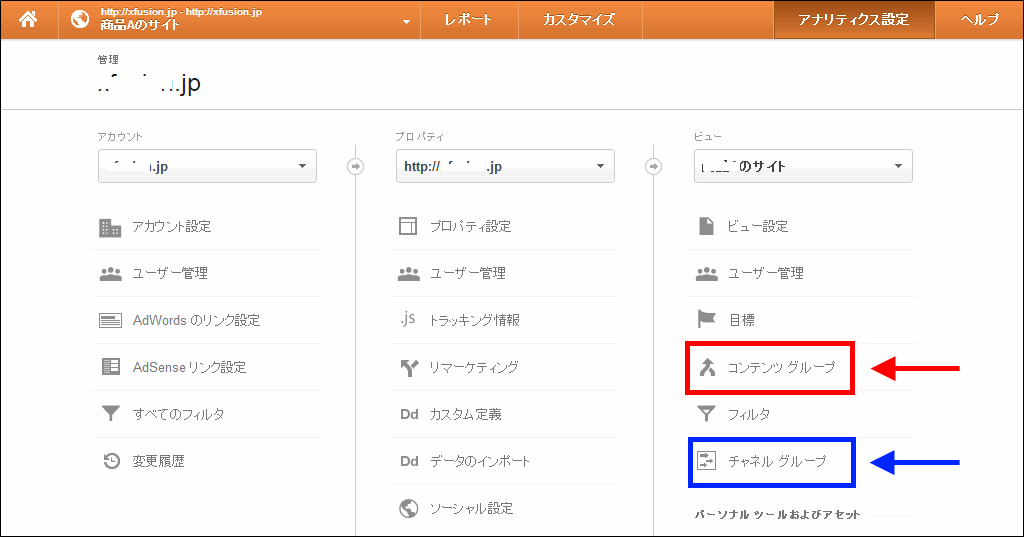Click the 変更履歴 history clock icon

[110, 461]
